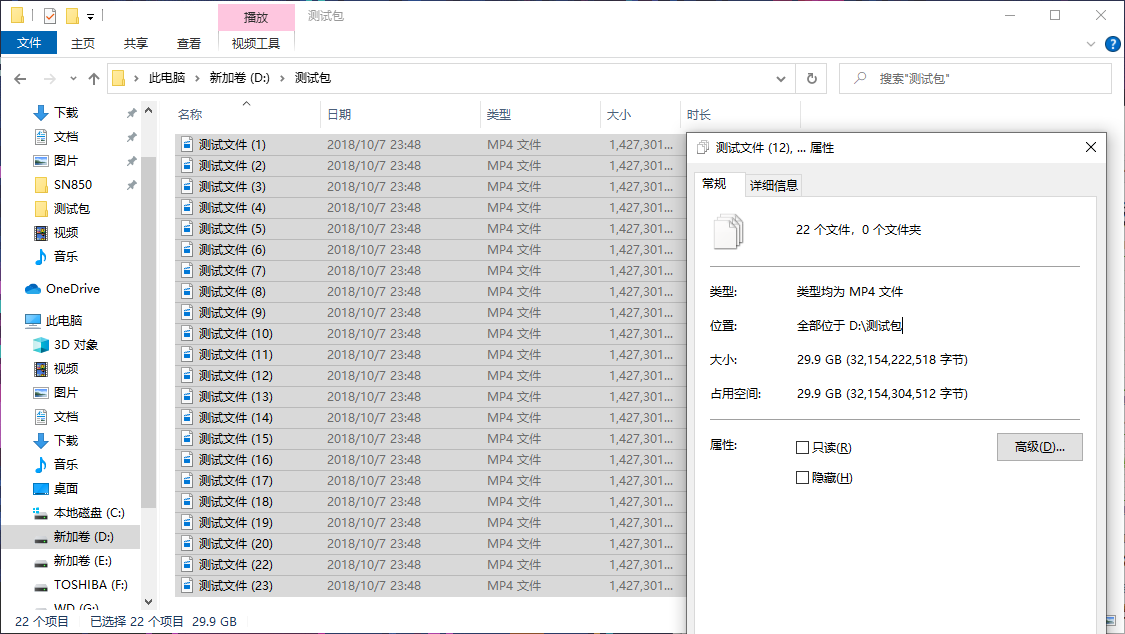This screenshot has width=1125, height=634.
Task: Click the 搜索"测试包" search box
Action: (x=975, y=79)
